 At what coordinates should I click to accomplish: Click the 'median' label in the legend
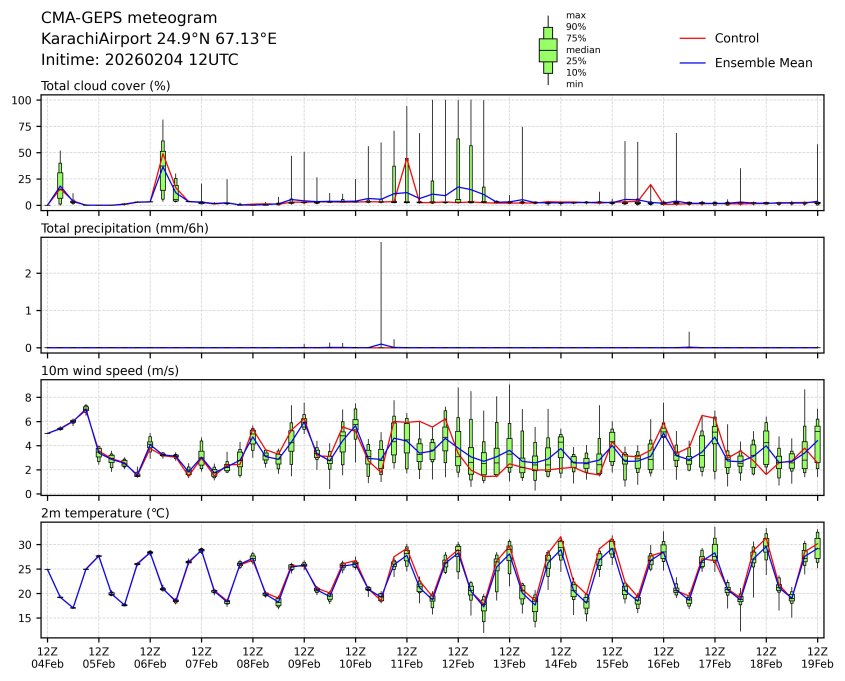tap(576, 49)
